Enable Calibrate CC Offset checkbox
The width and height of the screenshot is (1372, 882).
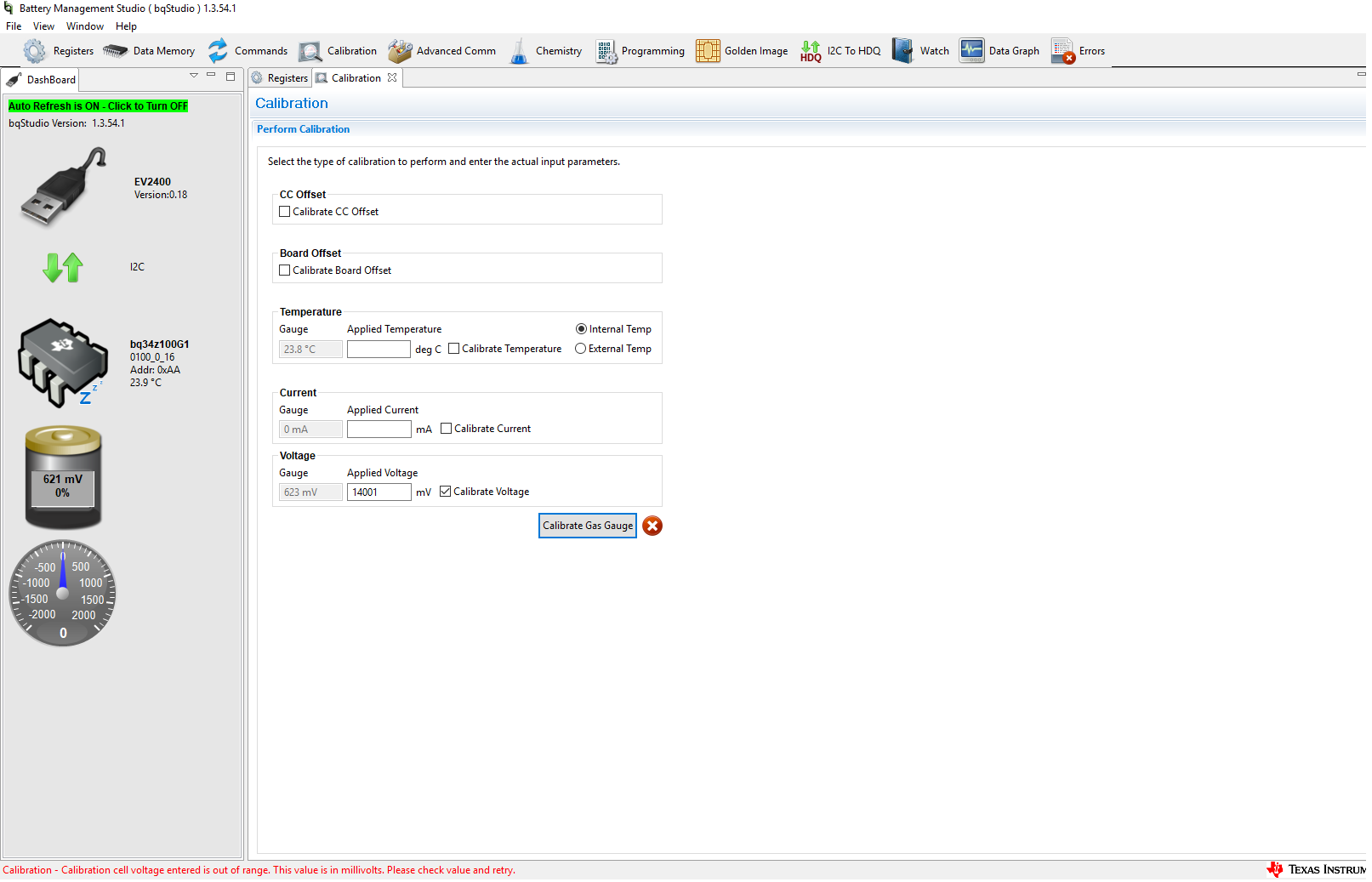(285, 212)
